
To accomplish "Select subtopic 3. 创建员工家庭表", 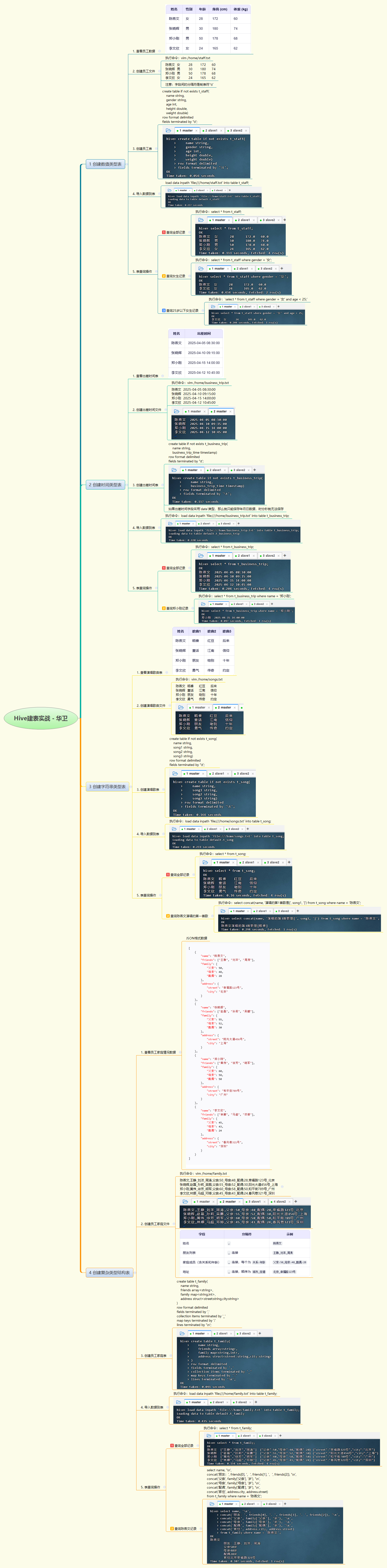I will (153, 1356).
